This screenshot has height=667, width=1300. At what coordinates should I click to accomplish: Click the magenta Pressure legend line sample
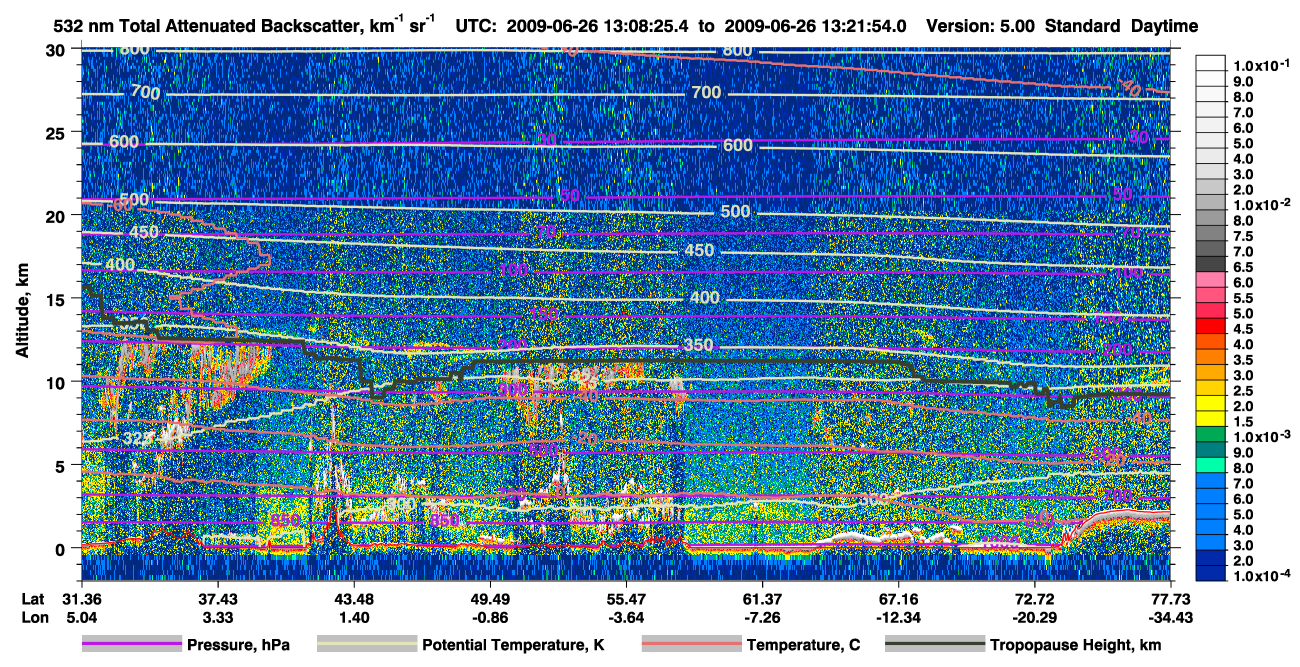point(131,645)
